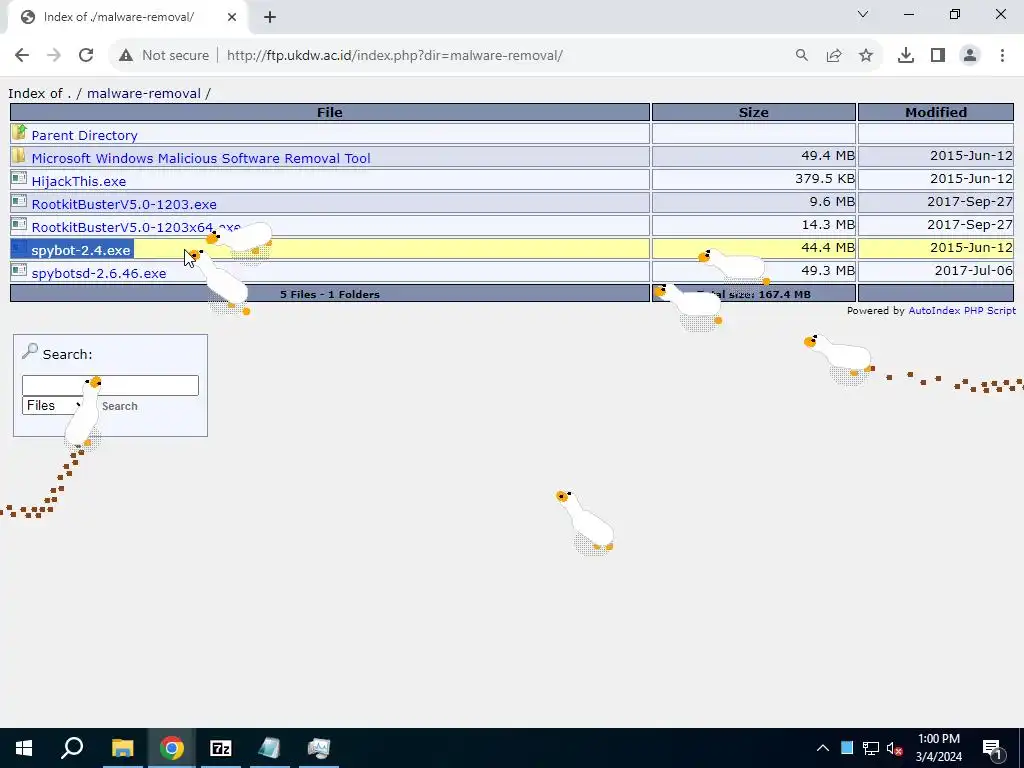Open File Explorer from the taskbar
This screenshot has width=1024, height=768.
[122, 748]
